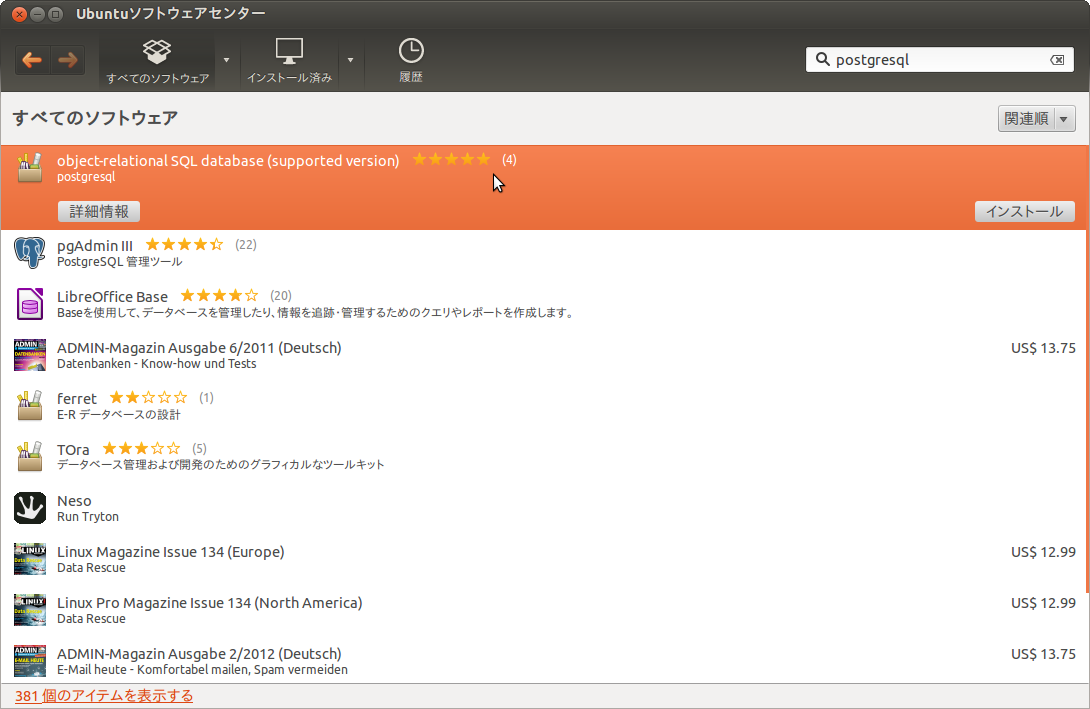This screenshot has width=1090, height=709.
Task: Click the star rating of postgresql
Action: (x=452, y=159)
